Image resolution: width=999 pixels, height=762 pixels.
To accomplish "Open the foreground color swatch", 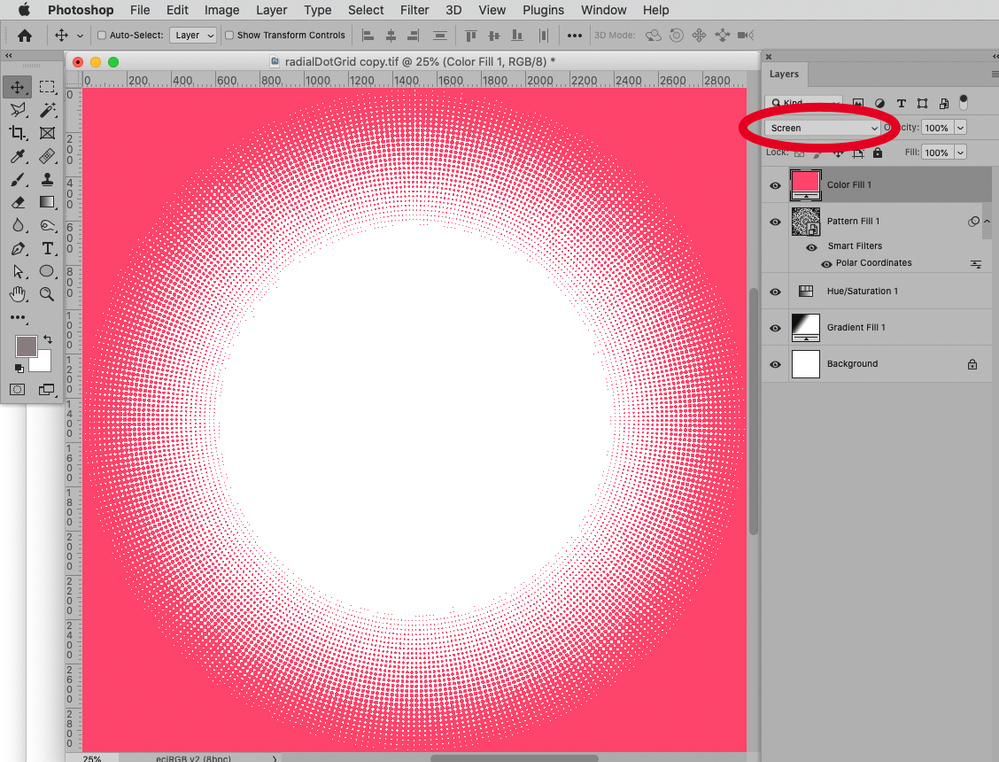I will pos(26,348).
